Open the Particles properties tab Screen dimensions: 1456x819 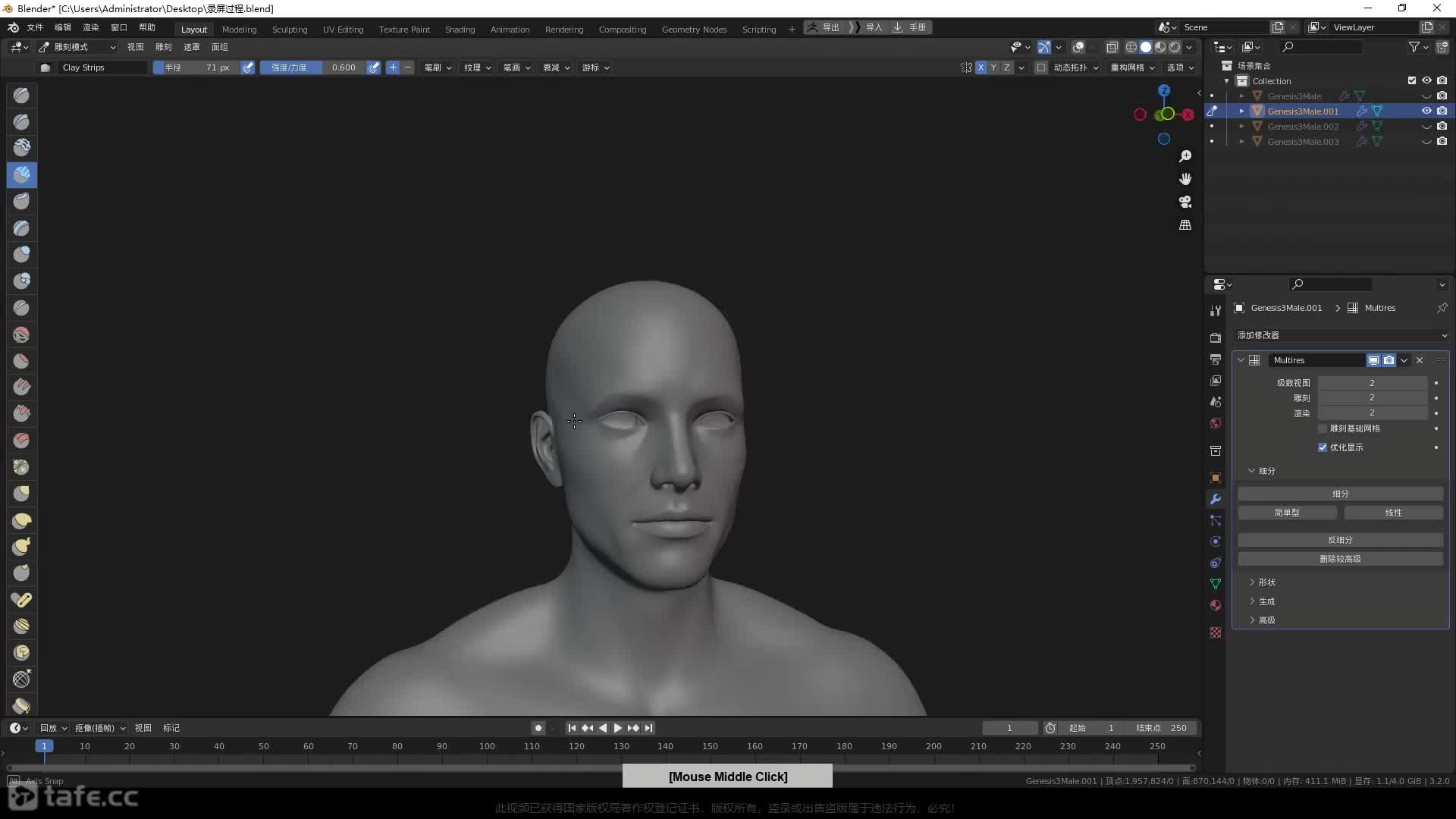pos(1216,520)
